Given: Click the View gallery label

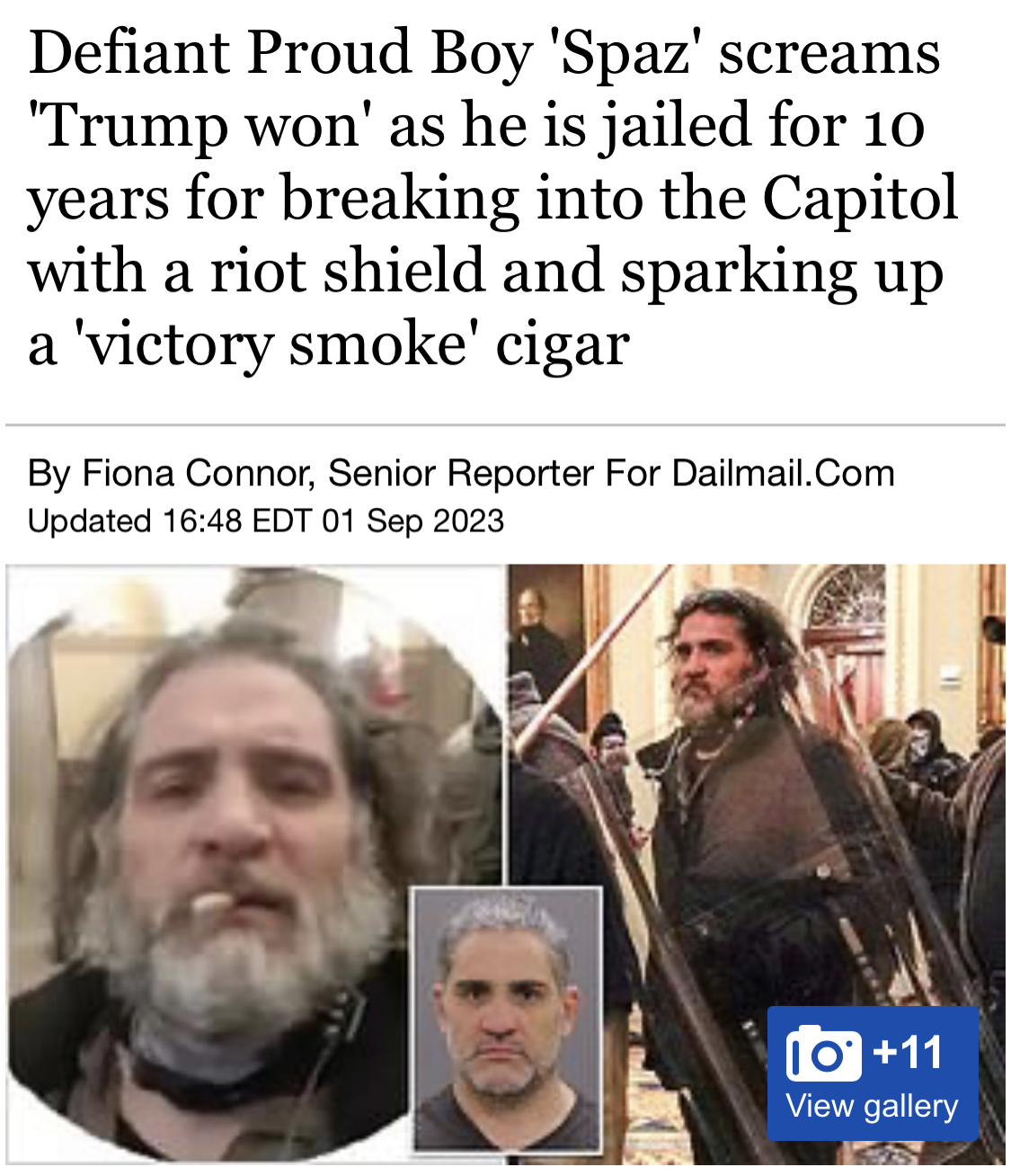Looking at the screenshot, I should pos(872,1105).
